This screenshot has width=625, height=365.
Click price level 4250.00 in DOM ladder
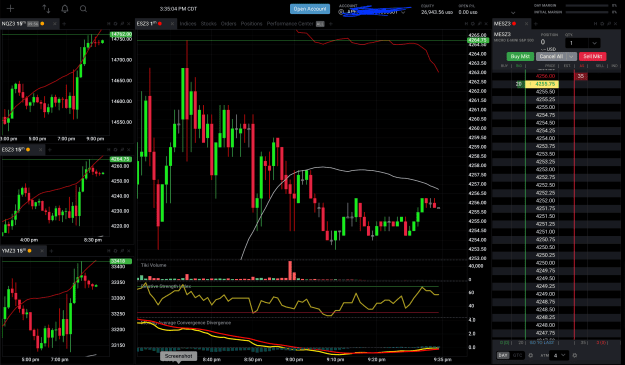click(x=545, y=263)
